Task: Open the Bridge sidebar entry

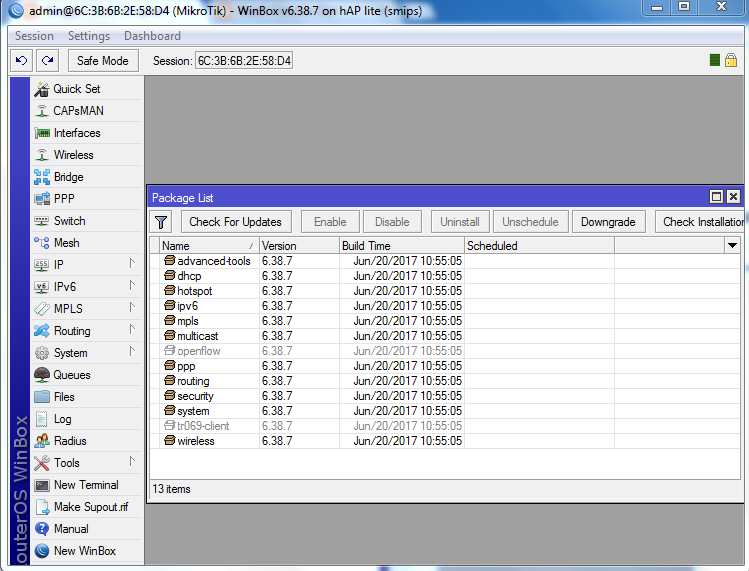Action: coord(87,177)
